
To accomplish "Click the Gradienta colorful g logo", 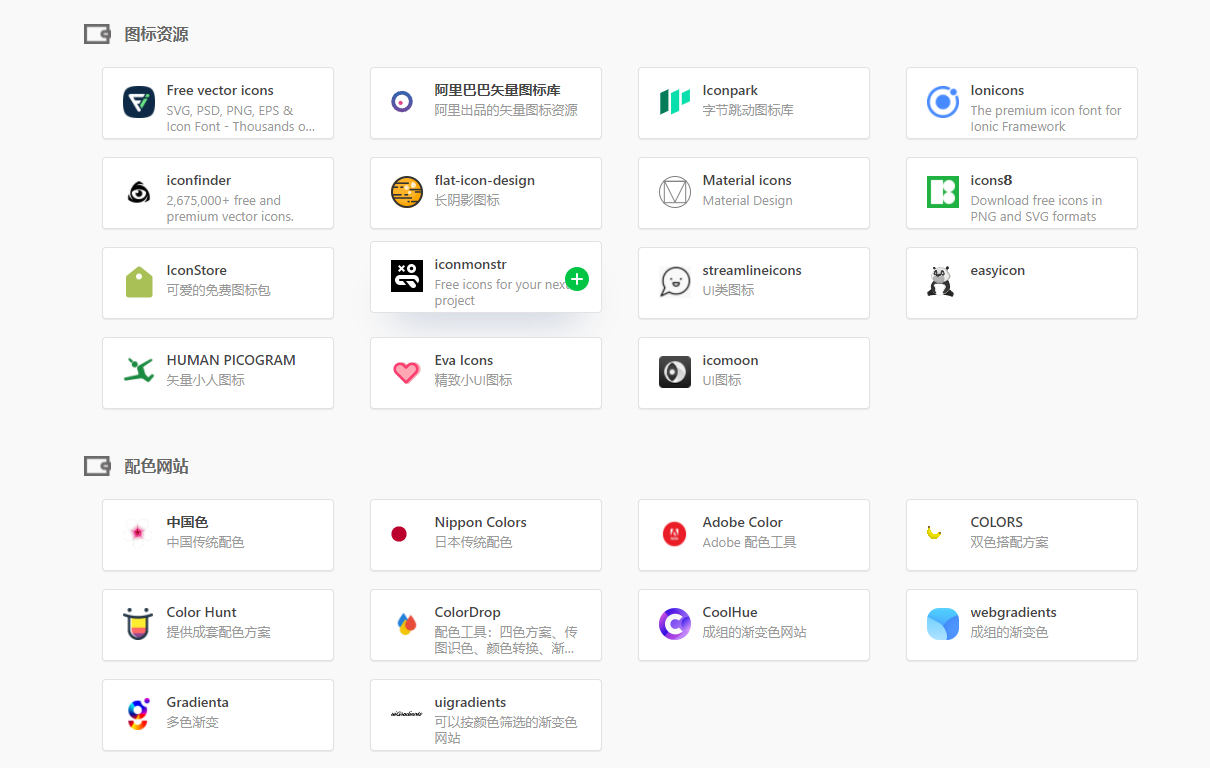I will click(x=138, y=714).
